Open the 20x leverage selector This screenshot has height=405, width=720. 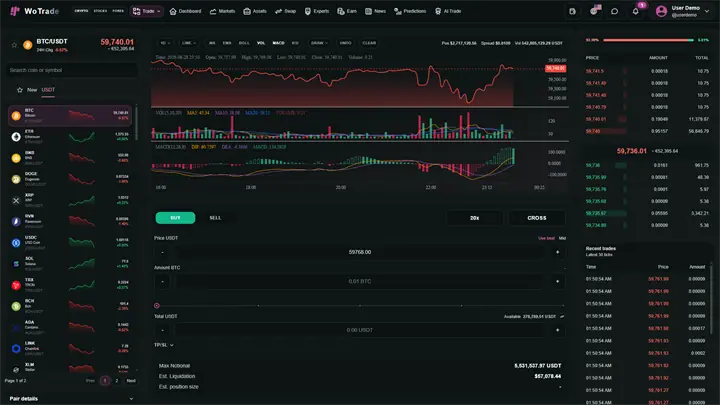coord(474,218)
